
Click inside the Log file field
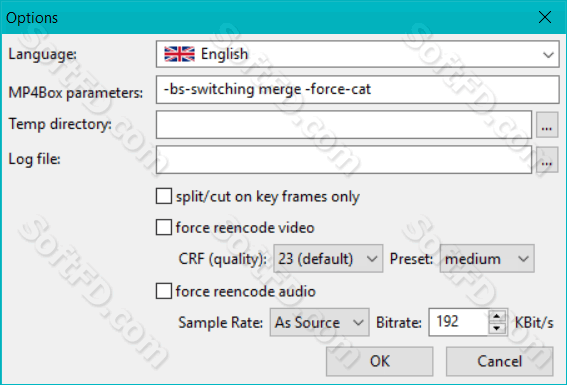pos(344,160)
